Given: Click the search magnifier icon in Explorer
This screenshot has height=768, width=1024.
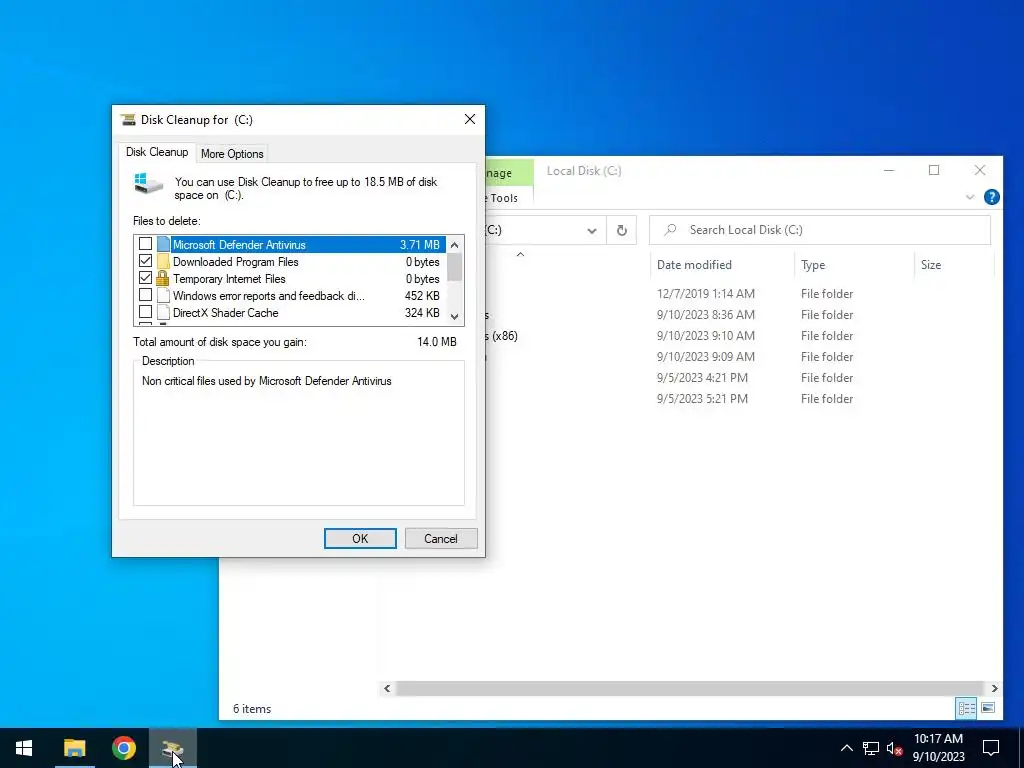Looking at the screenshot, I should pyautogui.click(x=670, y=230).
